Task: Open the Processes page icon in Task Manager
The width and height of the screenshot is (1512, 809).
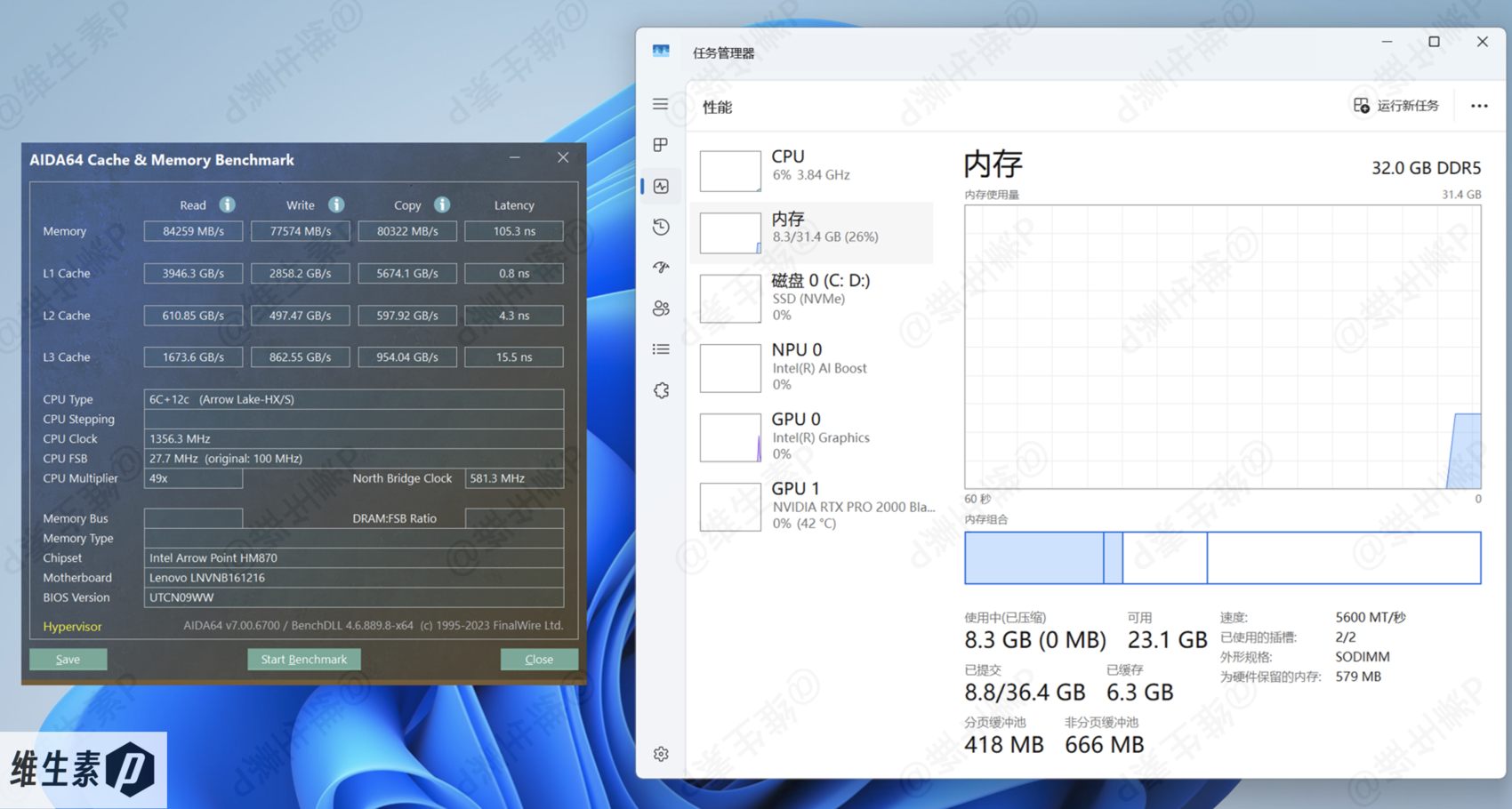Action: click(x=660, y=145)
